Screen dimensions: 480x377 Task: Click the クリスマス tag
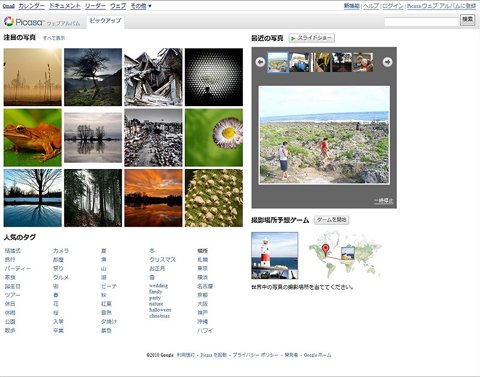162,260
